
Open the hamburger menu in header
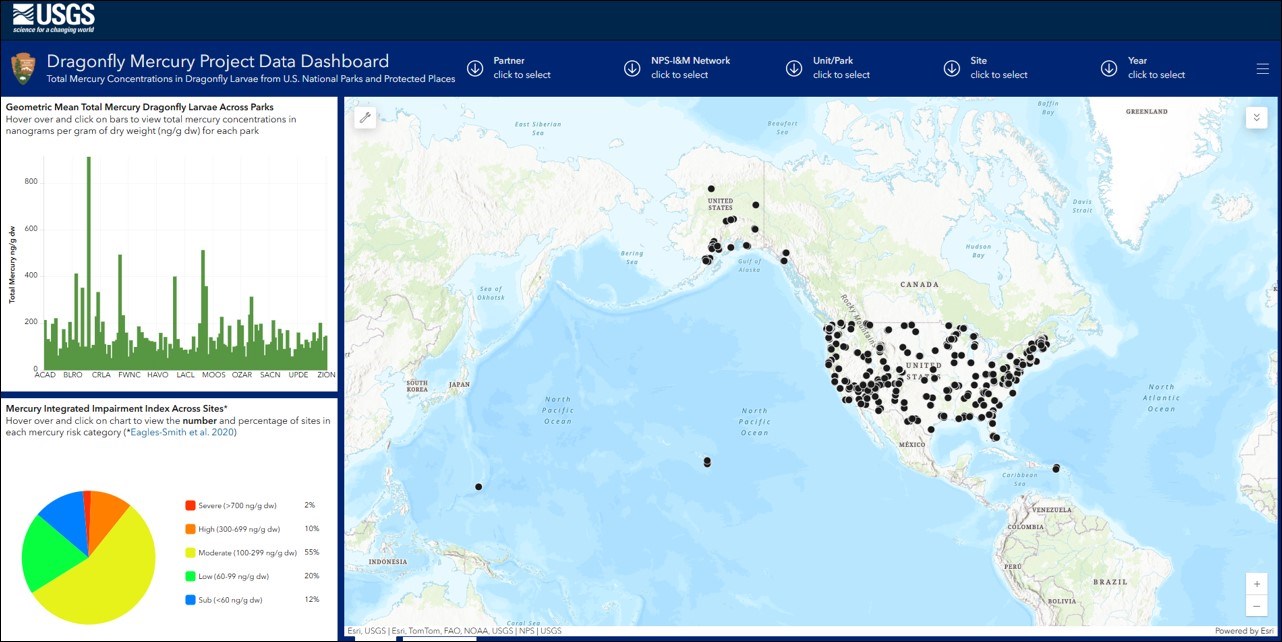(x=1262, y=68)
